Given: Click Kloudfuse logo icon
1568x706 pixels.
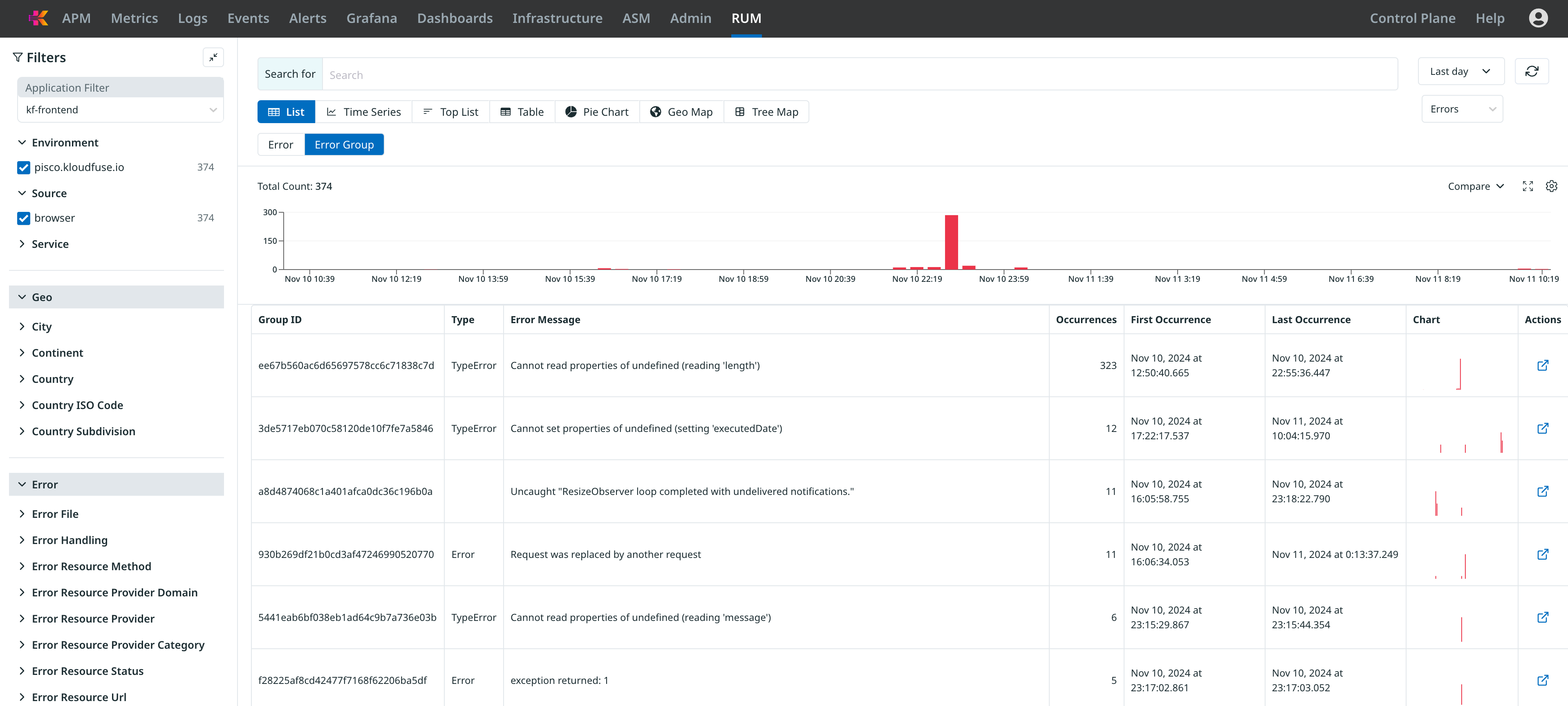Looking at the screenshot, I should point(38,18).
